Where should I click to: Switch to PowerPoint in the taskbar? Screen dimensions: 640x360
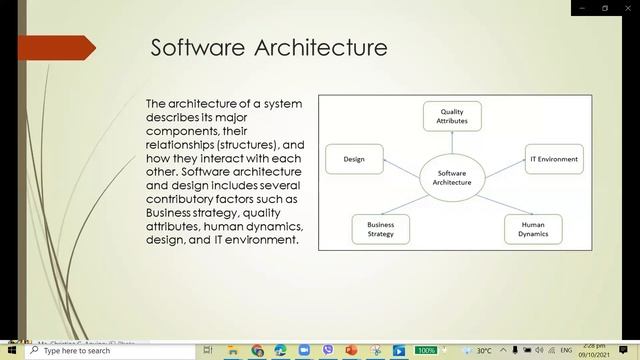point(351,351)
